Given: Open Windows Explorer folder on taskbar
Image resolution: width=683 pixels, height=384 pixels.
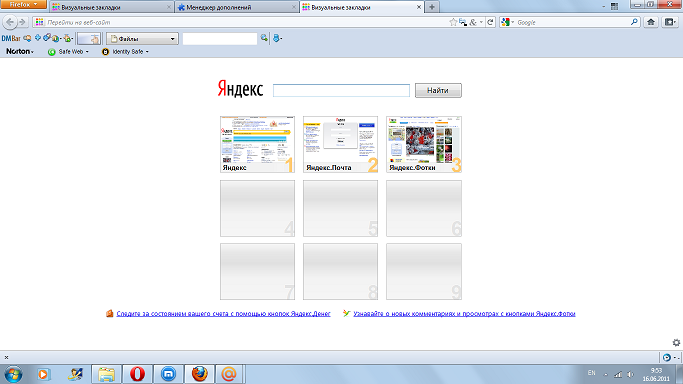Looking at the screenshot, I should [106, 374].
